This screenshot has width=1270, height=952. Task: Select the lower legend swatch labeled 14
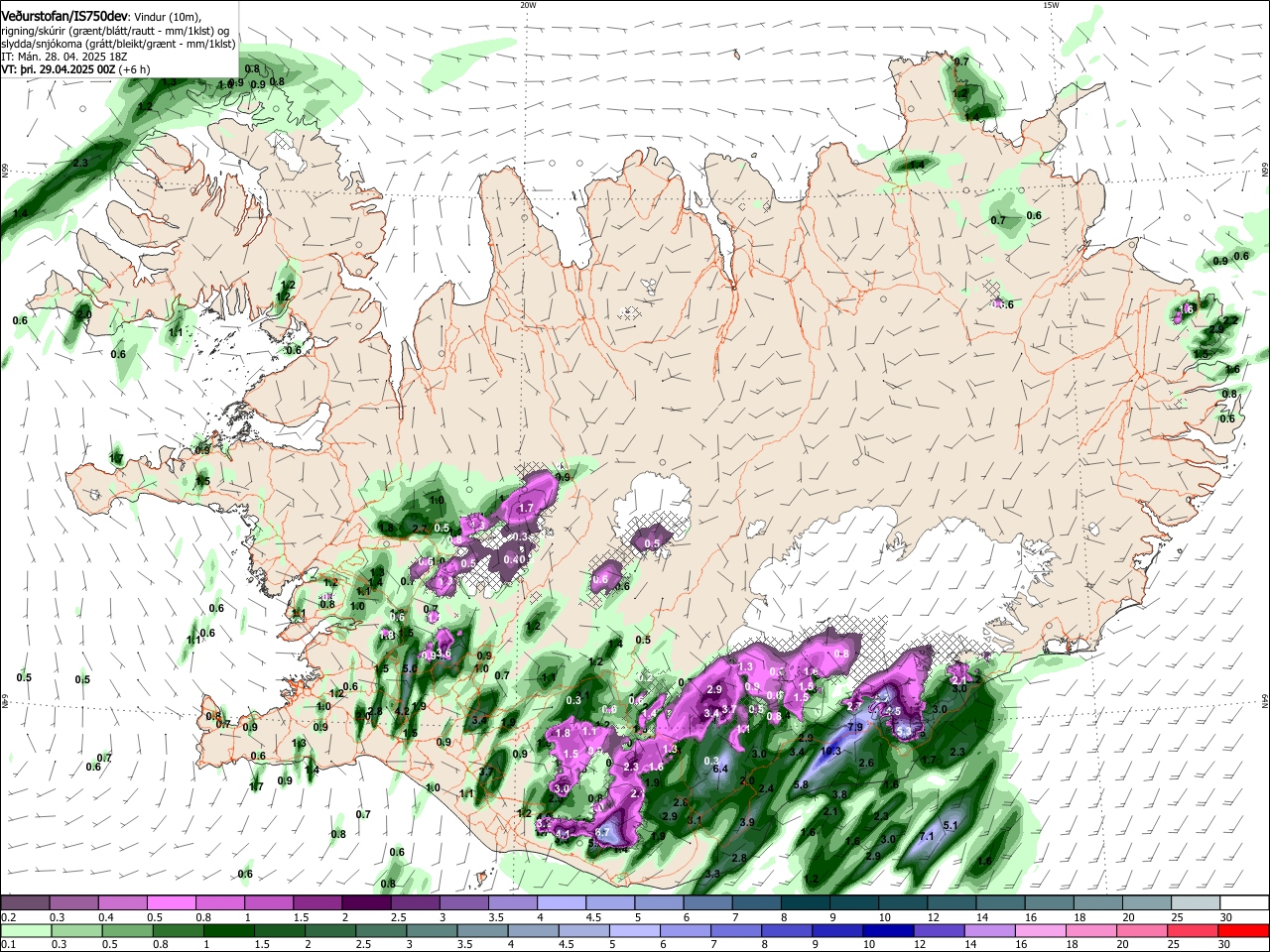click(990, 930)
